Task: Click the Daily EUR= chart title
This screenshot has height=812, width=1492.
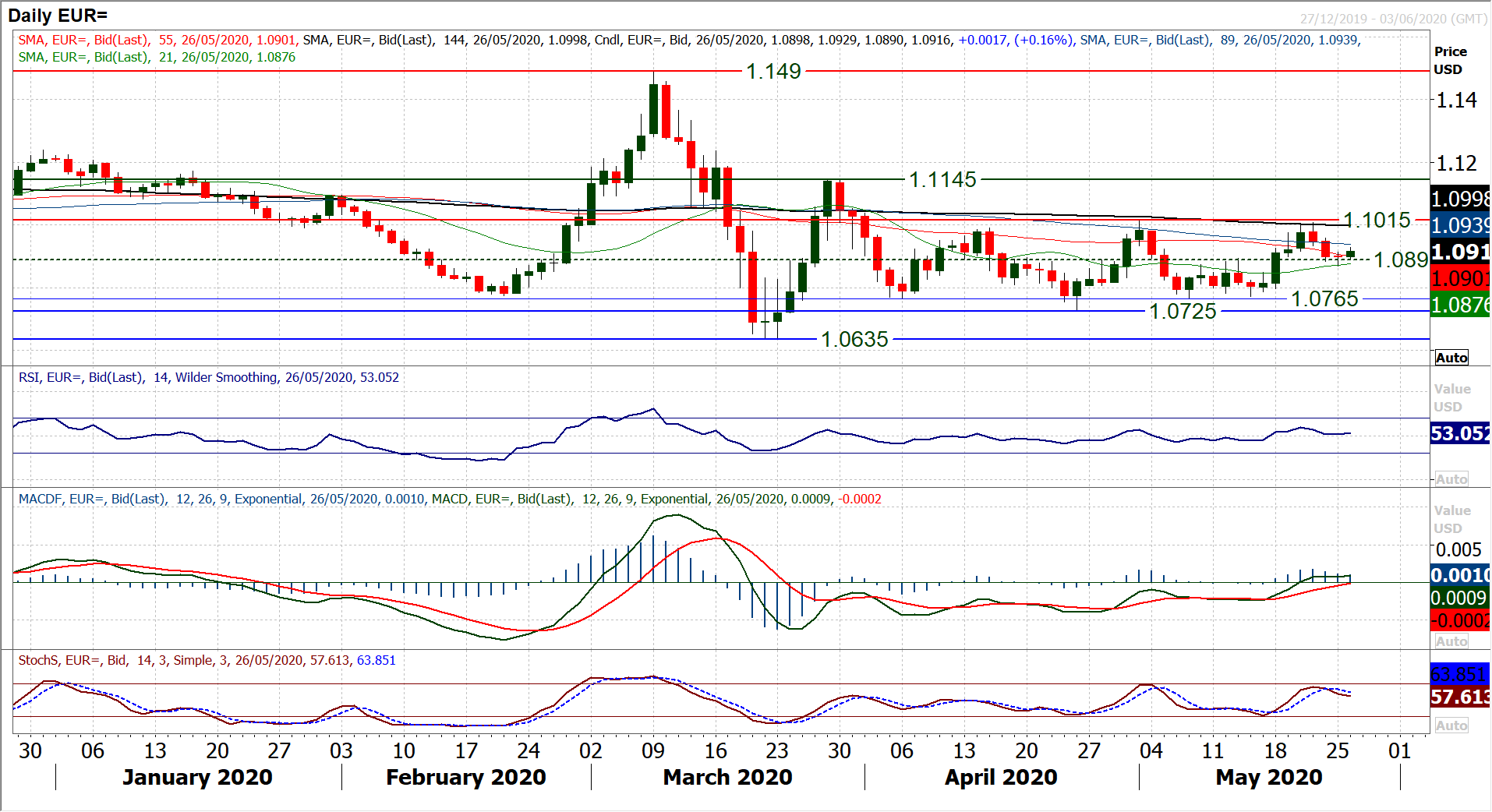Action: (x=58, y=16)
